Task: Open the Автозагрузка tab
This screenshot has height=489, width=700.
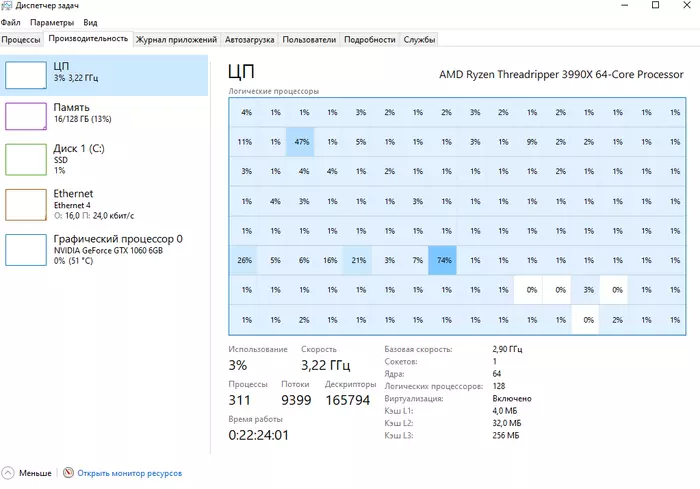Action: 250,40
